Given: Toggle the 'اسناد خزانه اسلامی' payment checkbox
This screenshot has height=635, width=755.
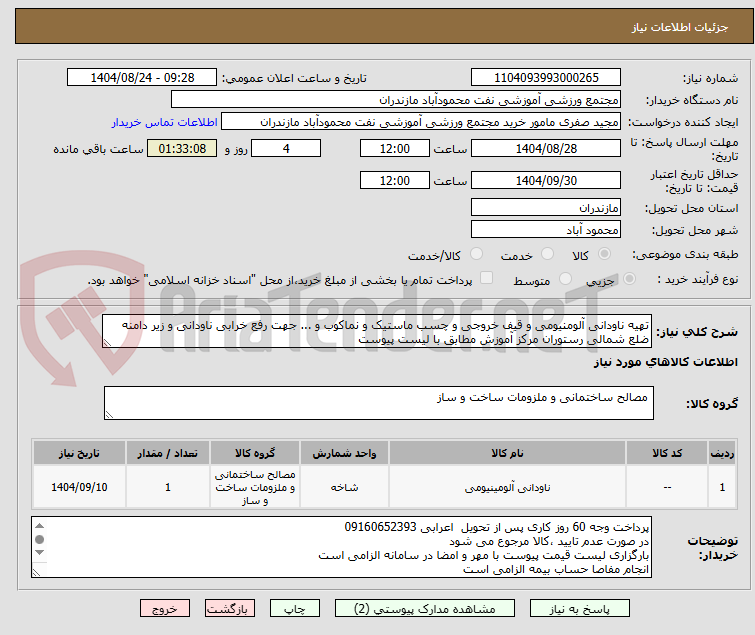Looking at the screenshot, I should click(x=487, y=278).
